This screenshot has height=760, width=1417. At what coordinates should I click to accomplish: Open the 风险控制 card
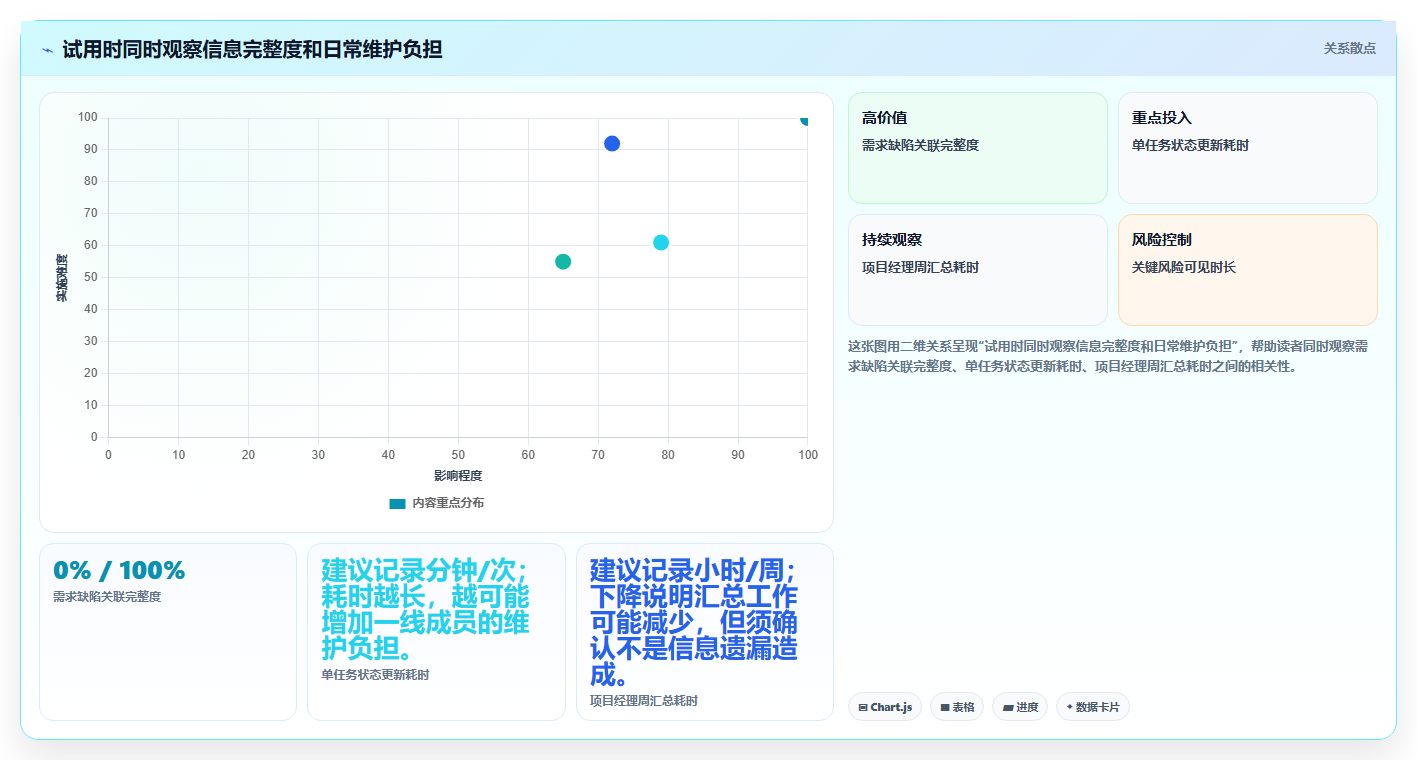pos(1247,270)
